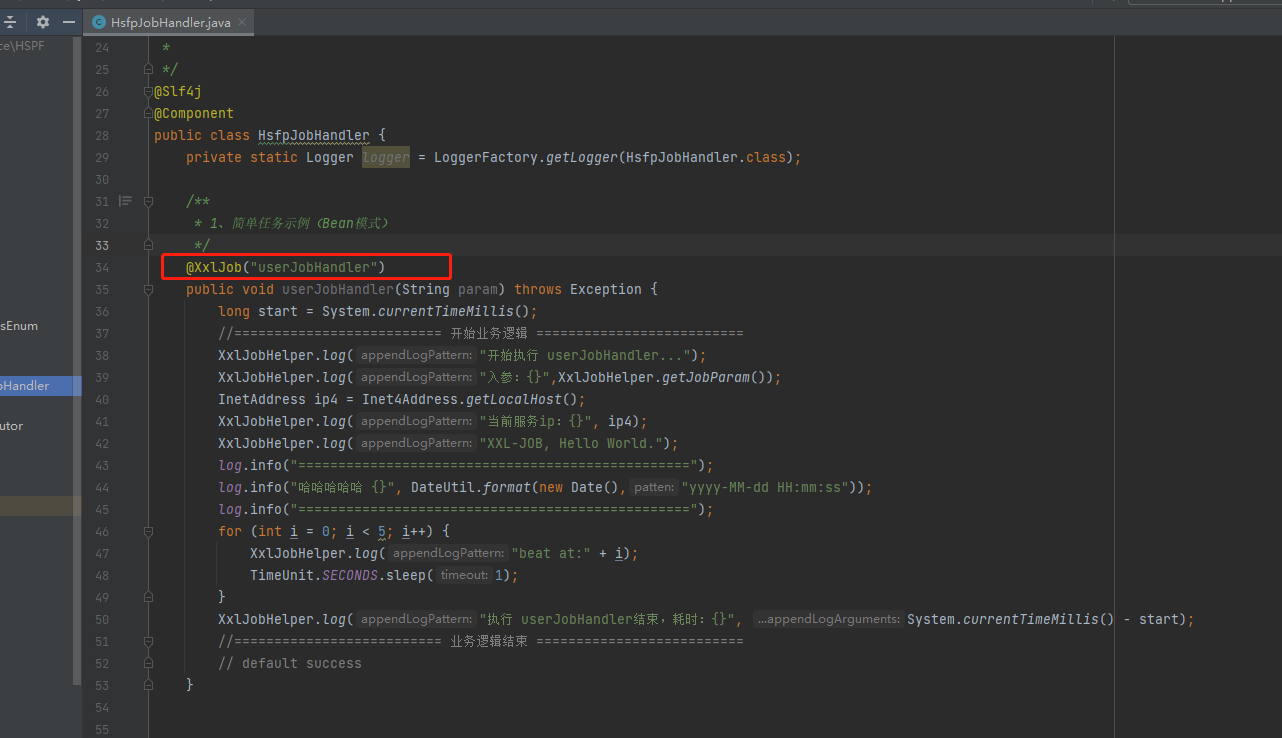Click the "XXL-JOB, Hello World." string

click(571, 443)
